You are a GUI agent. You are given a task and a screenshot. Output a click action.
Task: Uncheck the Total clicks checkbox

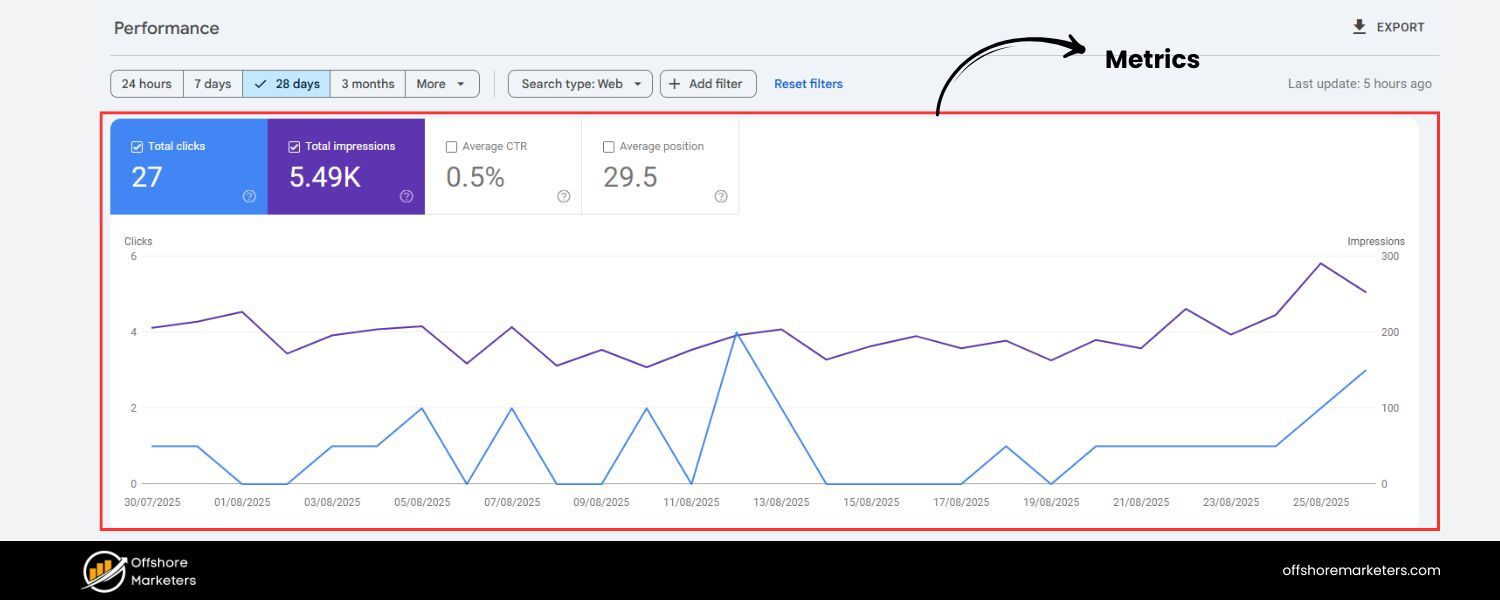click(136, 146)
